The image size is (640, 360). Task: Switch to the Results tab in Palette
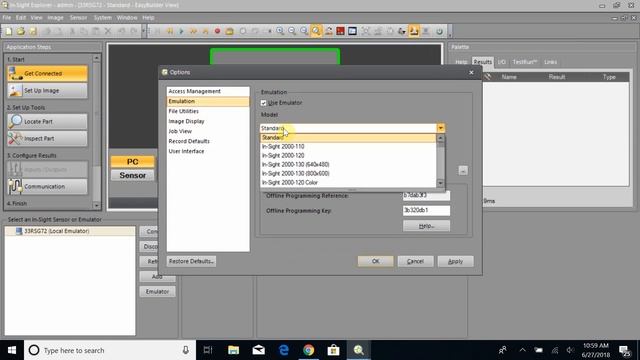[x=482, y=62]
